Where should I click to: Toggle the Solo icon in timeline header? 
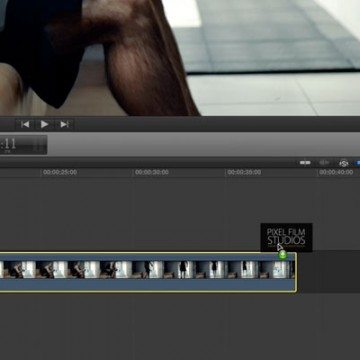click(x=344, y=163)
